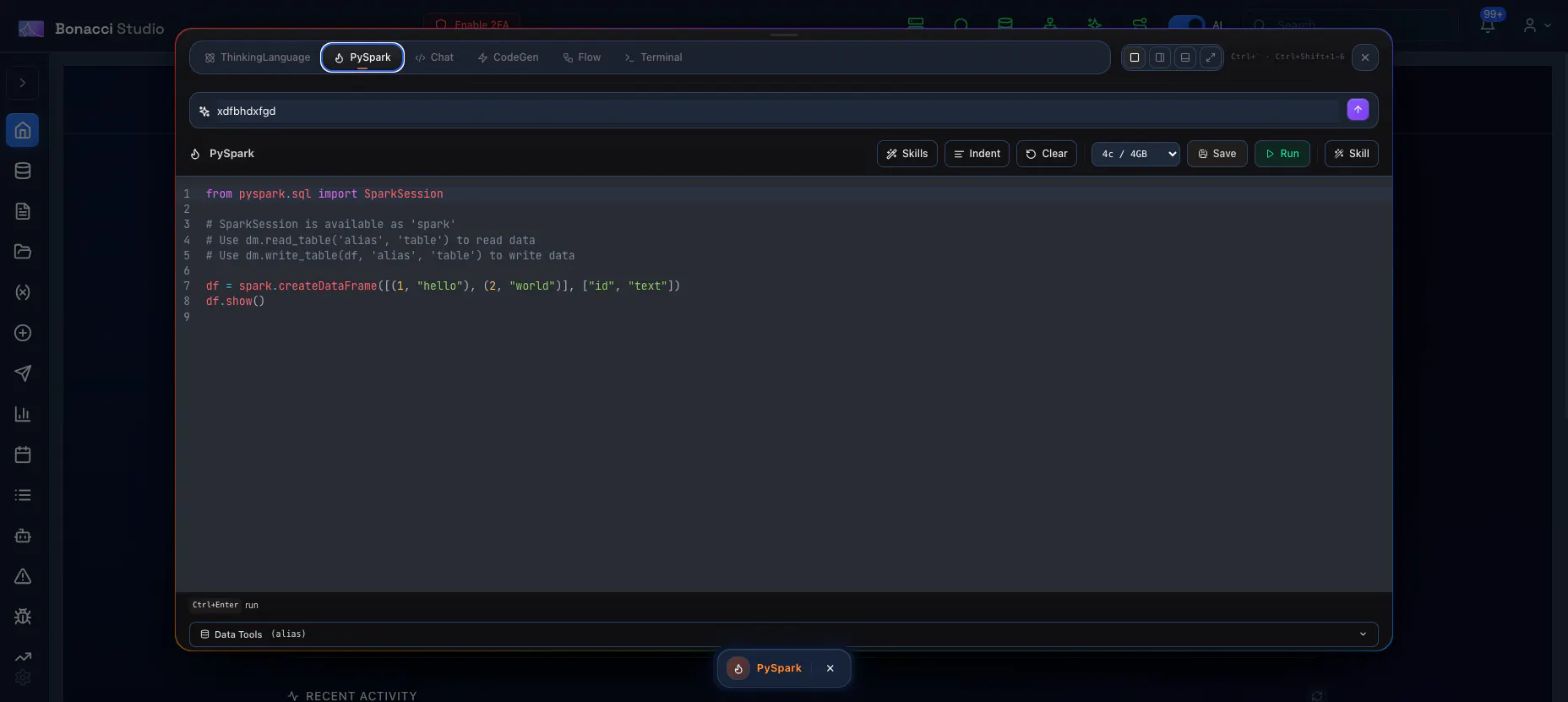Click the Save button
The image size is (1568, 702).
(1217, 154)
